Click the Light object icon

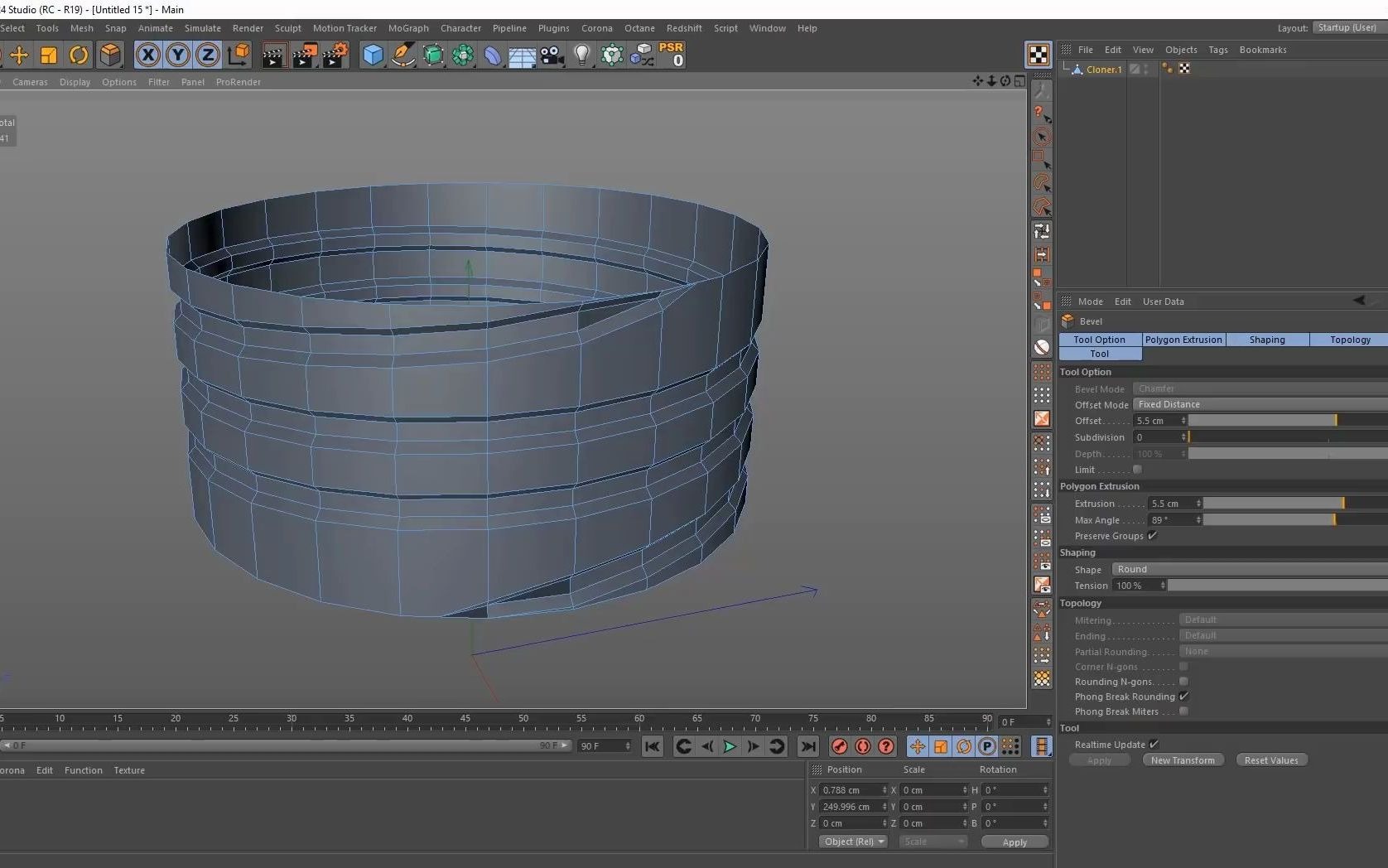point(582,55)
